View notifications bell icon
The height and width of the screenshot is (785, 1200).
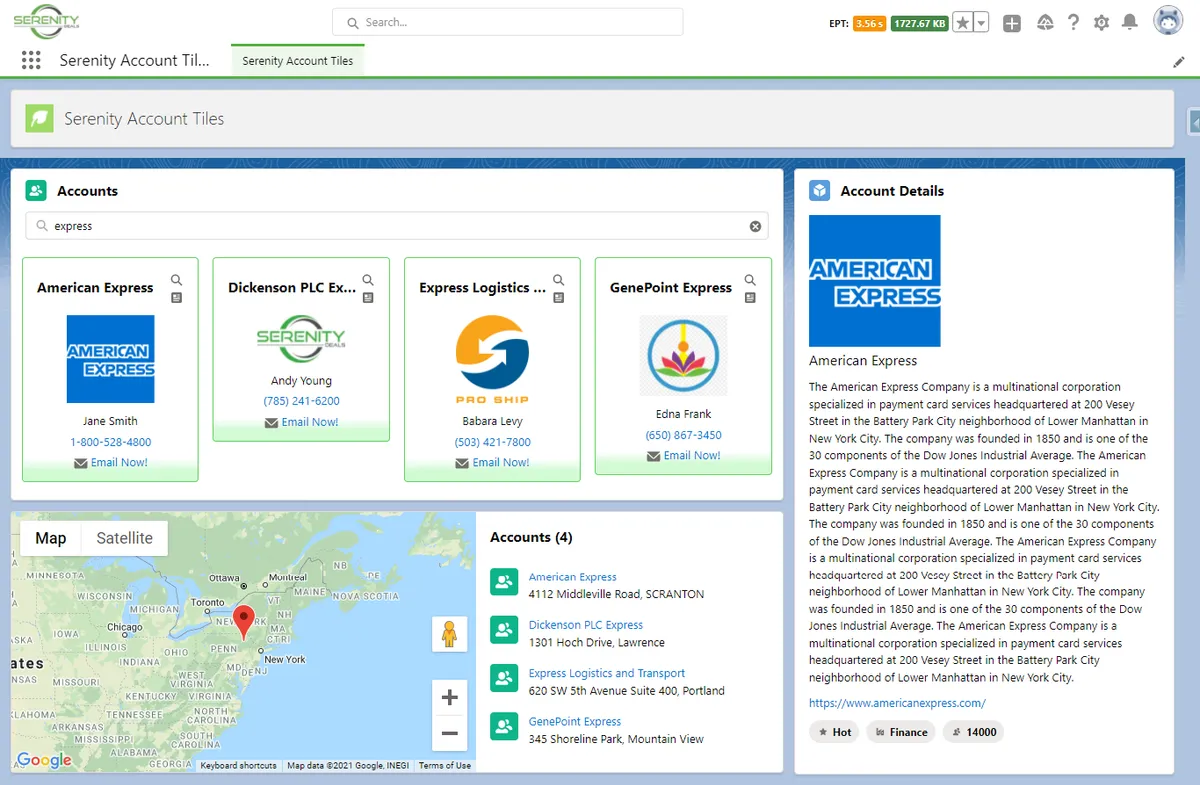pos(1129,22)
